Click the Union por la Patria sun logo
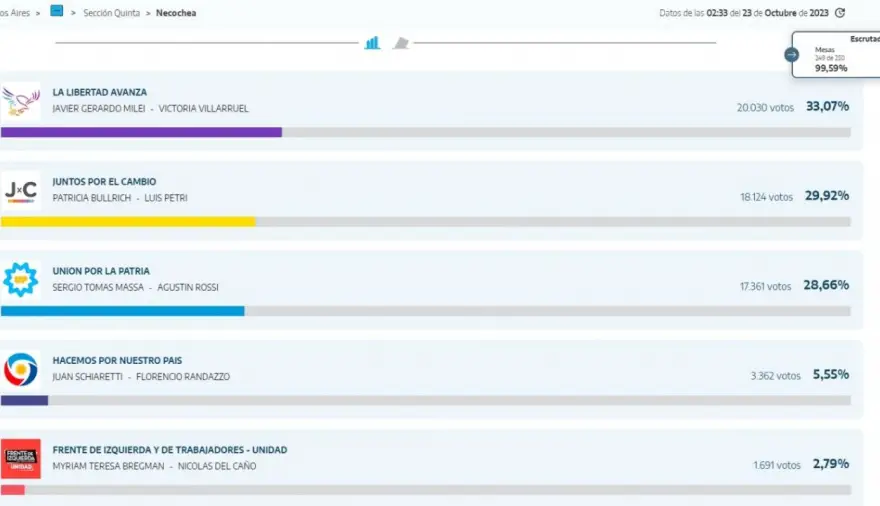The width and height of the screenshot is (880, 506). (21, 280)
